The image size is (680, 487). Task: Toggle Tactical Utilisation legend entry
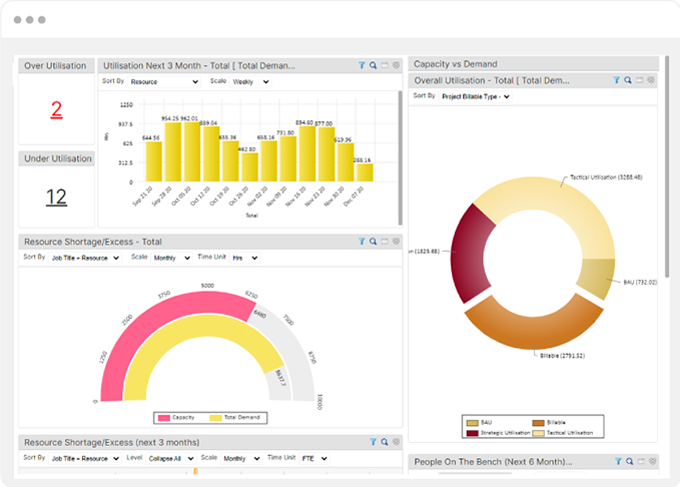point(562,433)
